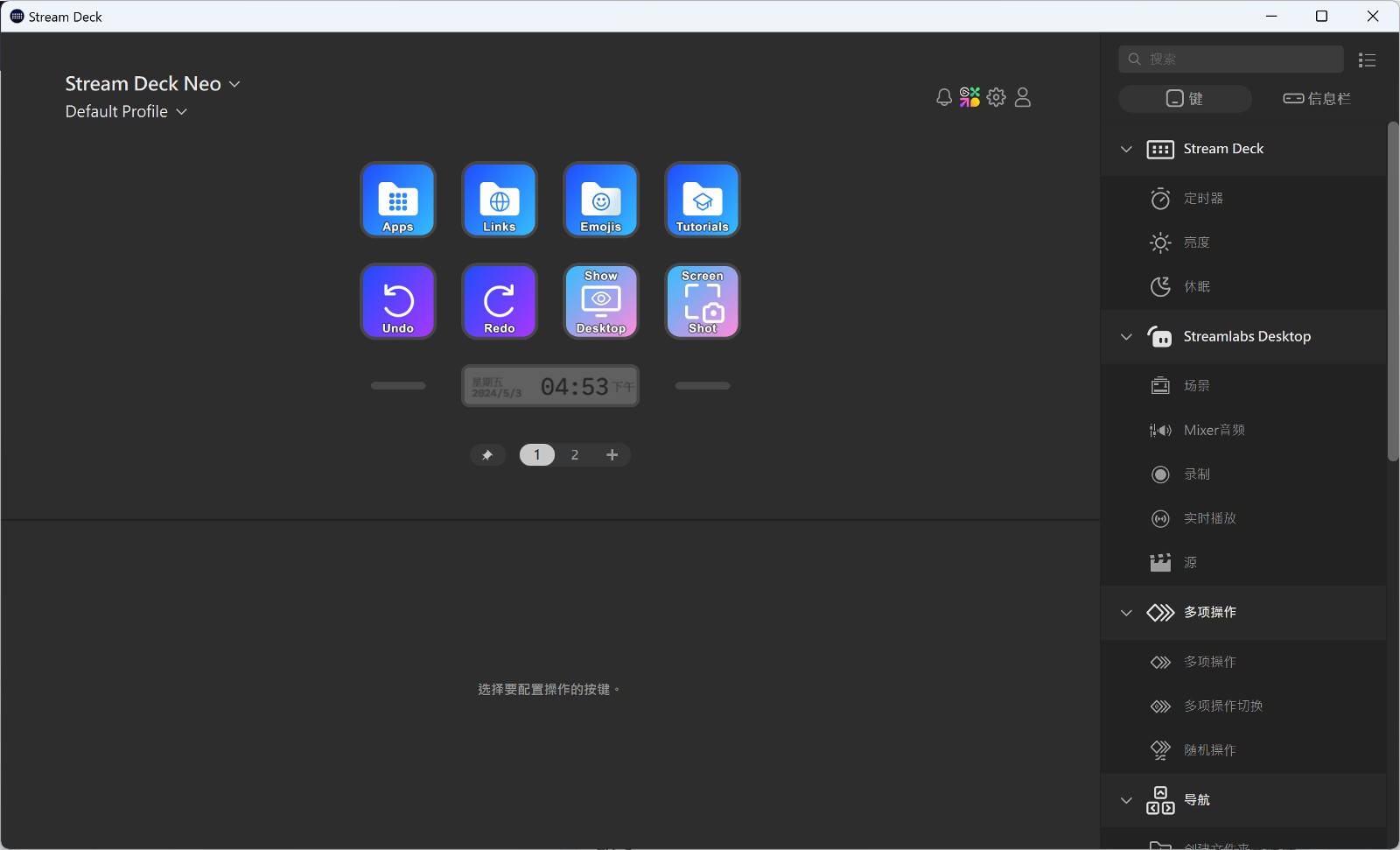The height and width of the screenshot is (850, 1400).
Task: Select the 场景 scene action
Action: click(x=1243, y=386)
